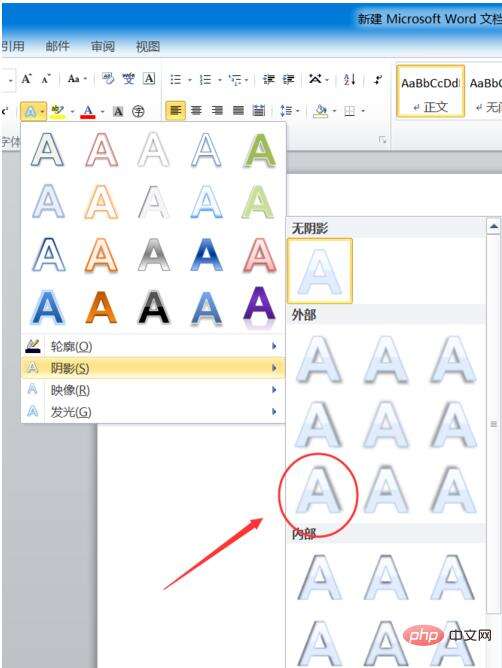
Task: Open the Paragraph dialog launcher
Action: tap(383, 139)
